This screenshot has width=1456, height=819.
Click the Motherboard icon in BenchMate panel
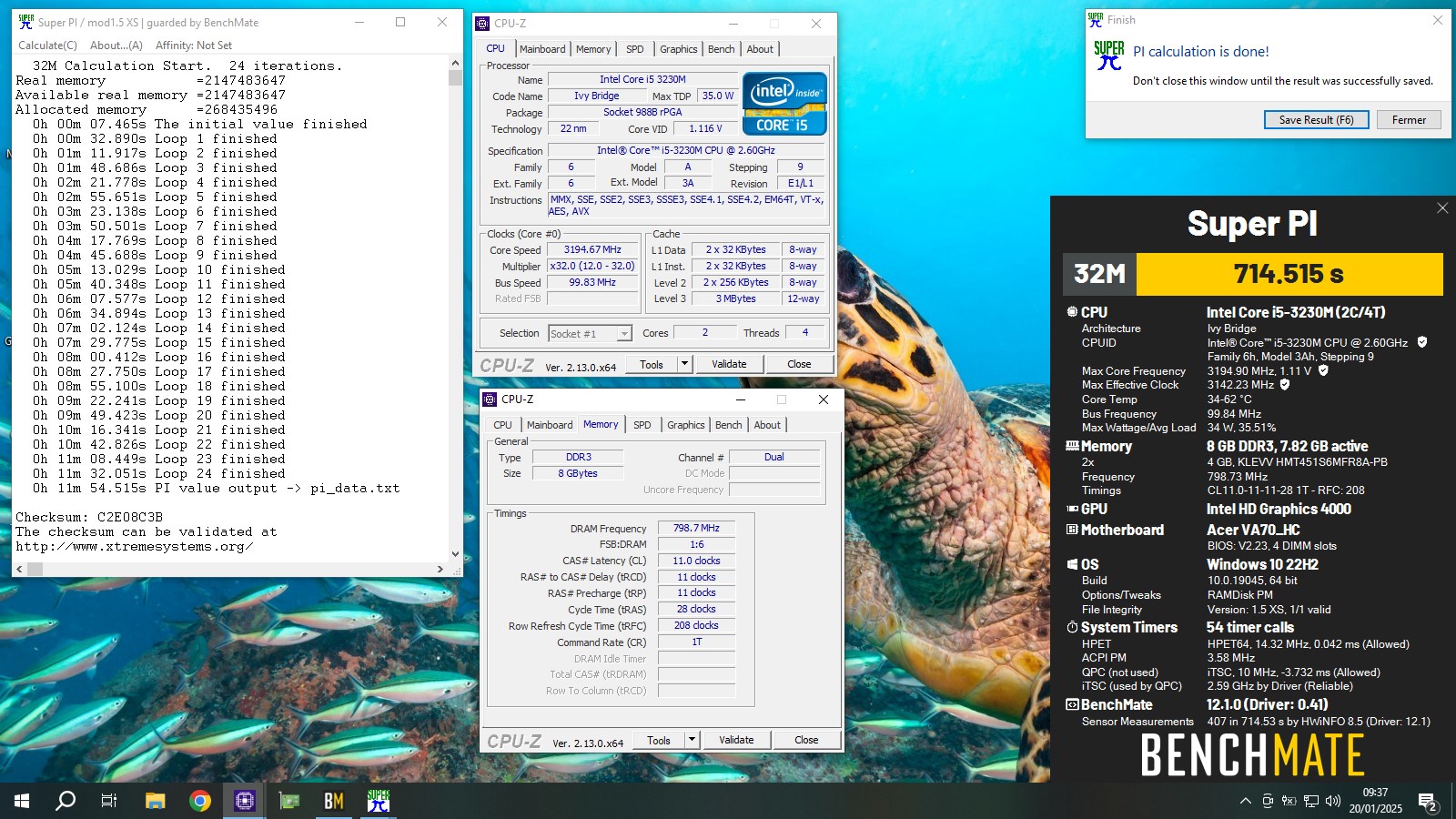click(1072, 530)
